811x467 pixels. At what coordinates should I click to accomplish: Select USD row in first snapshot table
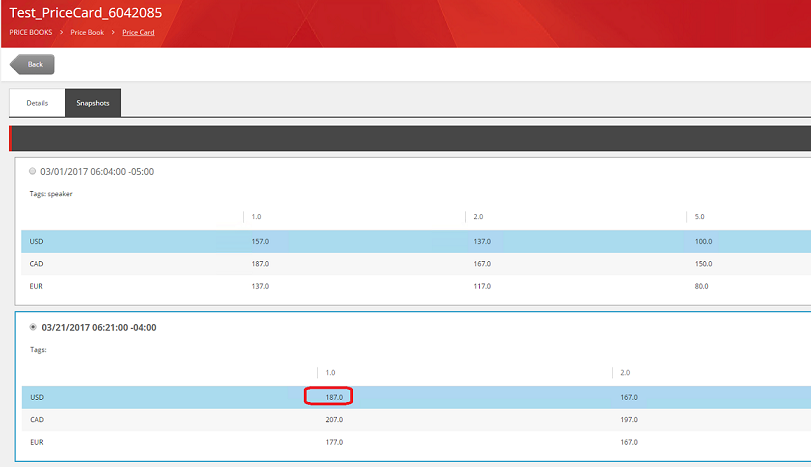[37, 241]
